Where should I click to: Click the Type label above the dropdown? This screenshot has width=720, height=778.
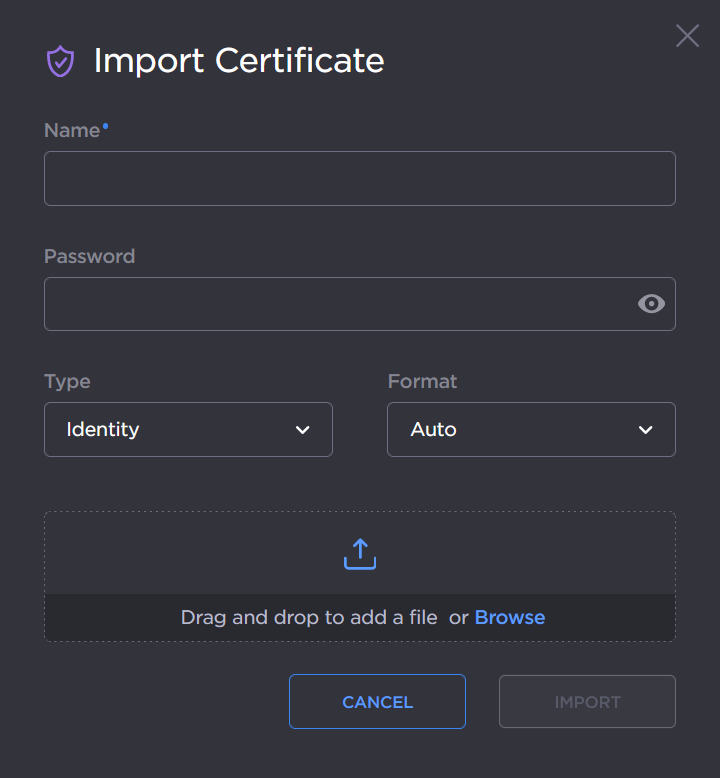click(x=67, y=381)
